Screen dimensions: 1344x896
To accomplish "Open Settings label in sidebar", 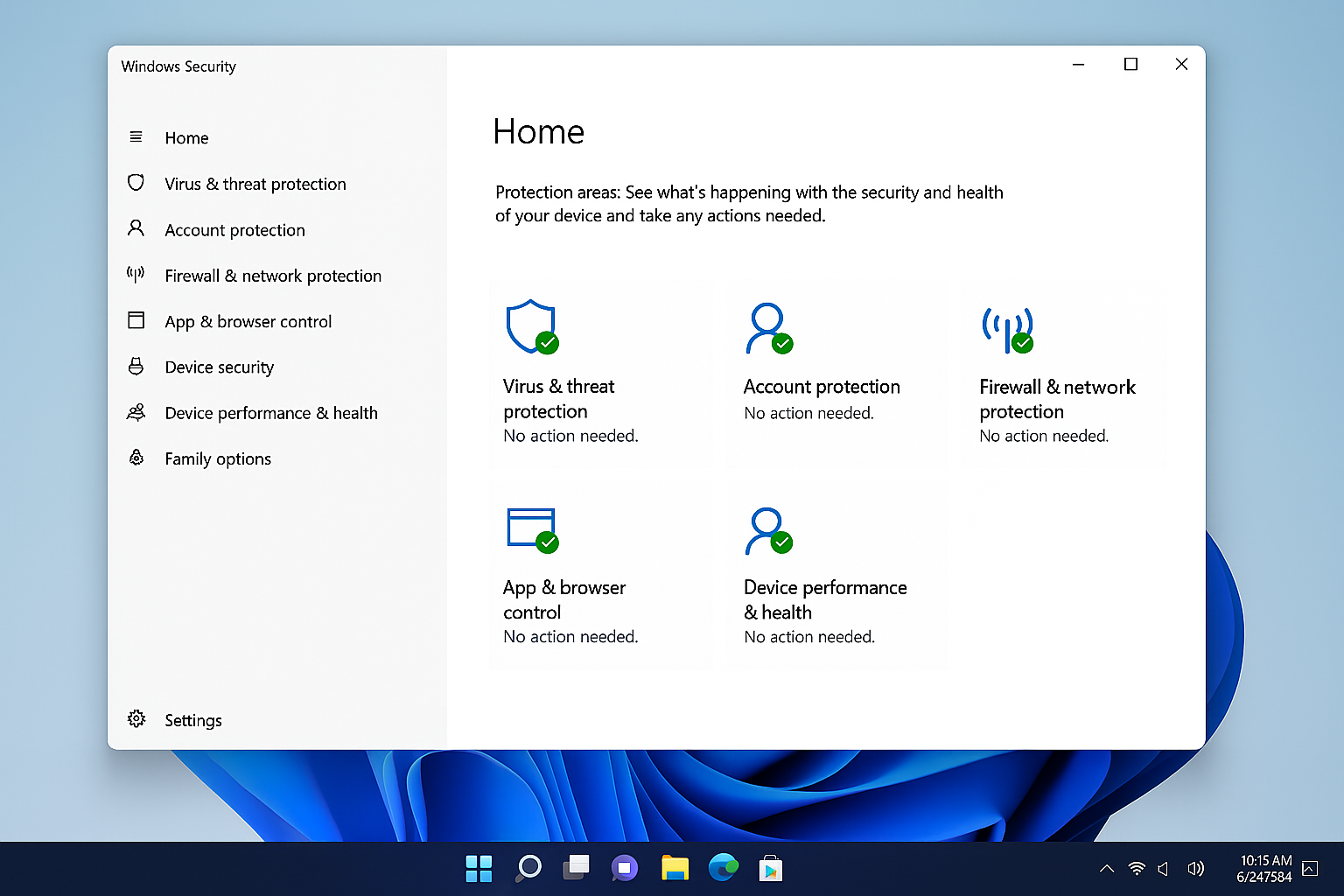I will [193, 720].
